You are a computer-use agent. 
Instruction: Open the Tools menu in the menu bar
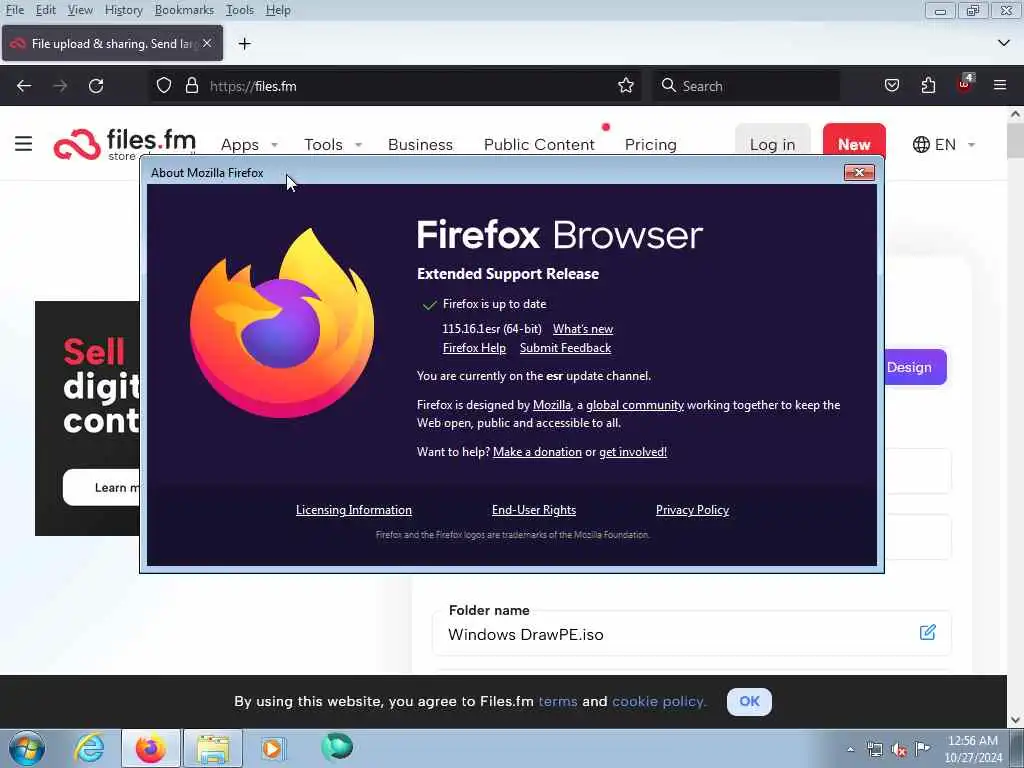pyautogui.click(x=239, y=10)
